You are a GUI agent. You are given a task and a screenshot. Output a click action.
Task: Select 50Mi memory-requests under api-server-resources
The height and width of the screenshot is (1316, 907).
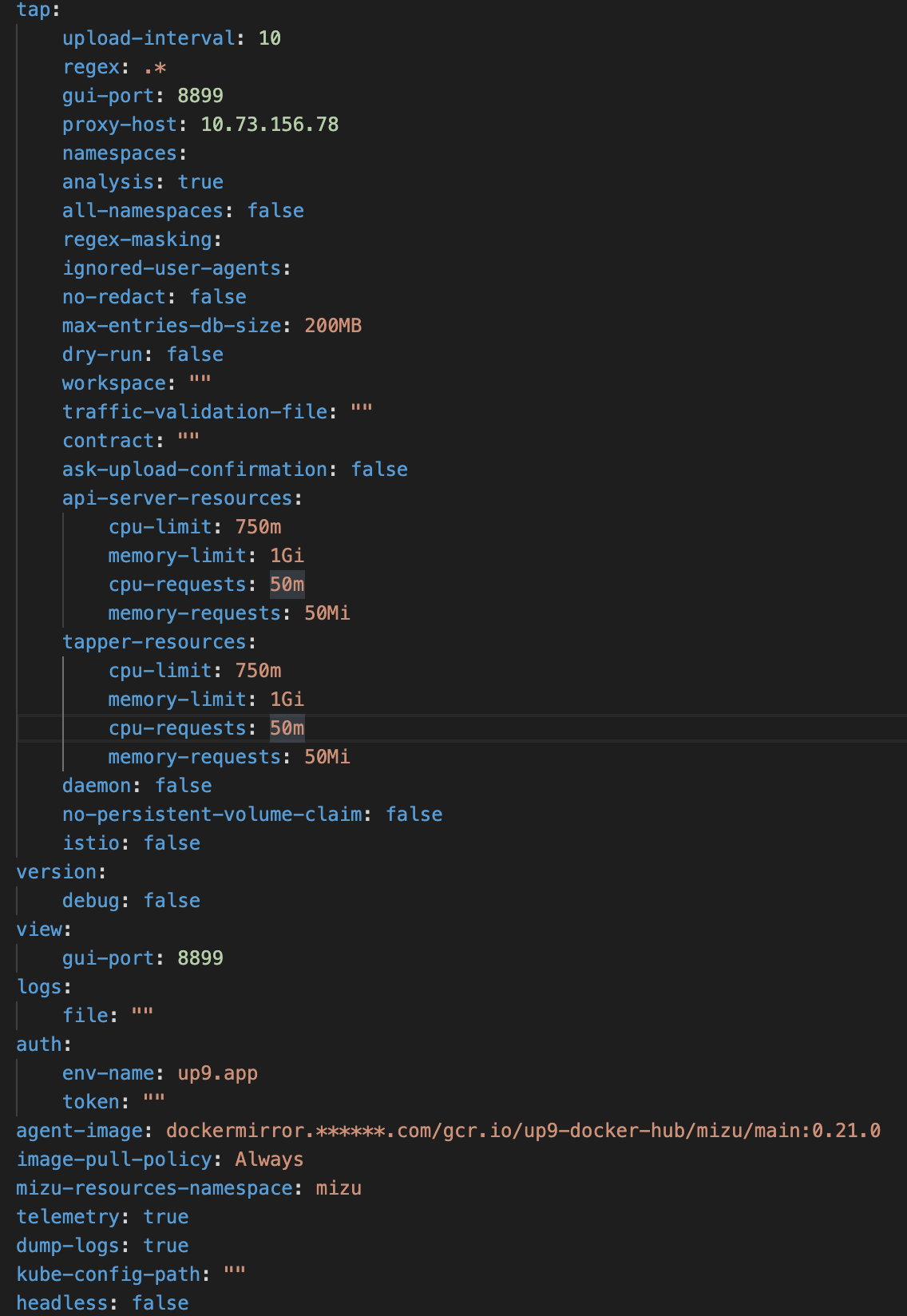[x=327, y=613]
